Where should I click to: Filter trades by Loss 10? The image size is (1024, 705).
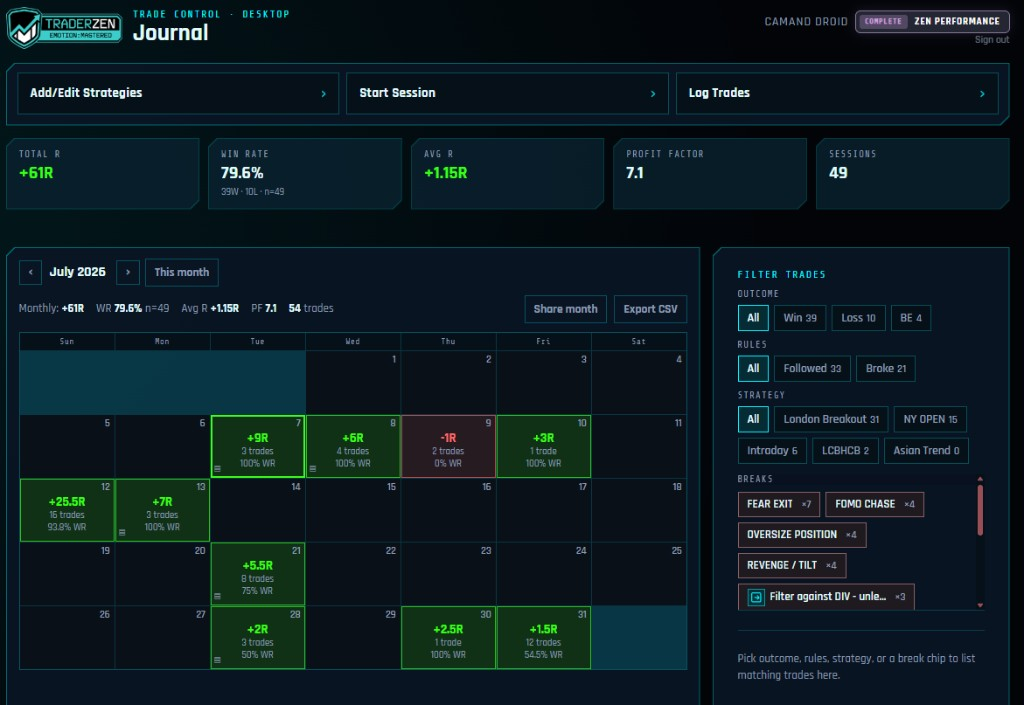[858, 318]
